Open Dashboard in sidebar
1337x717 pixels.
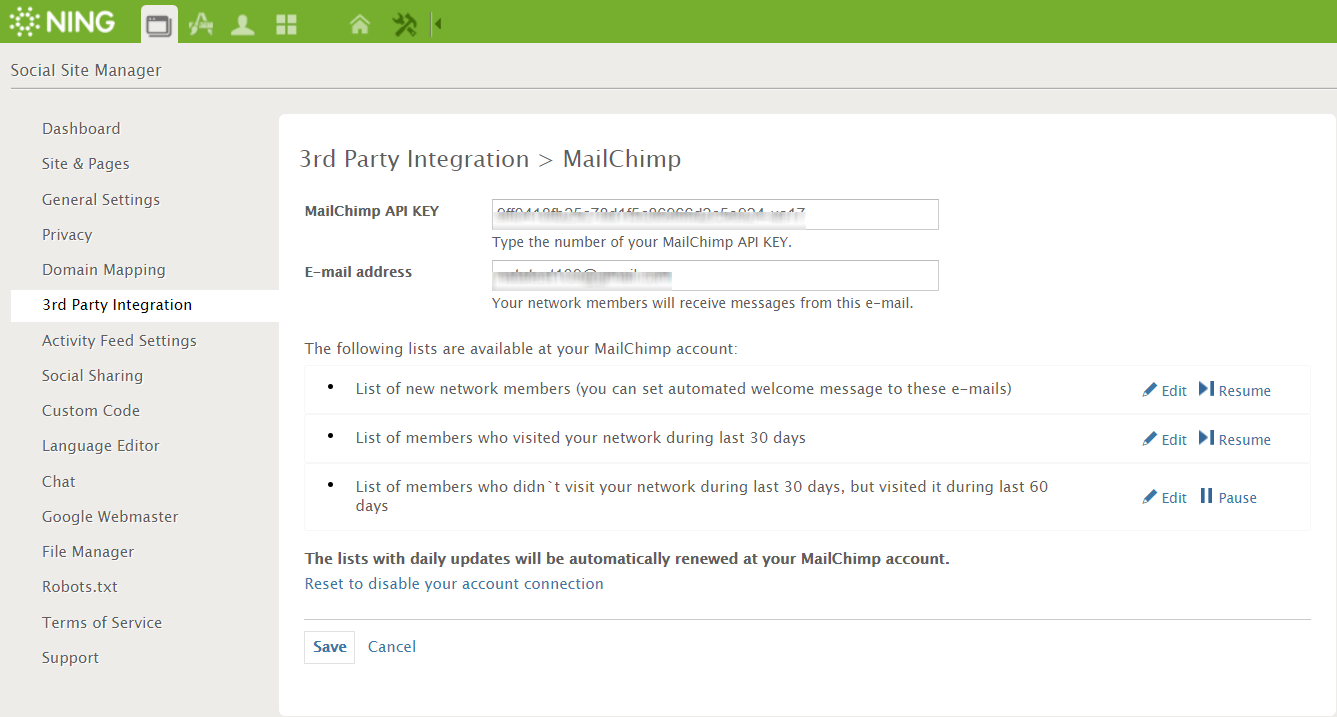coord(81,128)
